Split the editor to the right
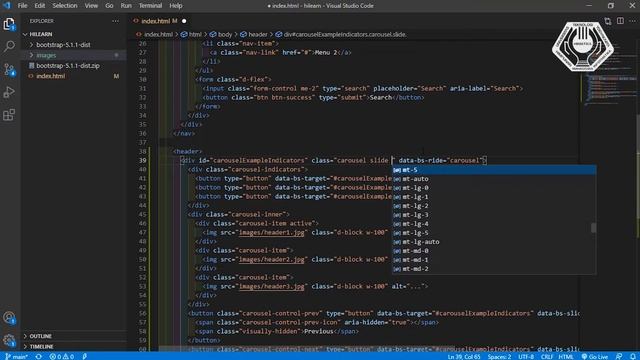This screenshot has height=360, width=640. [620, 21]
